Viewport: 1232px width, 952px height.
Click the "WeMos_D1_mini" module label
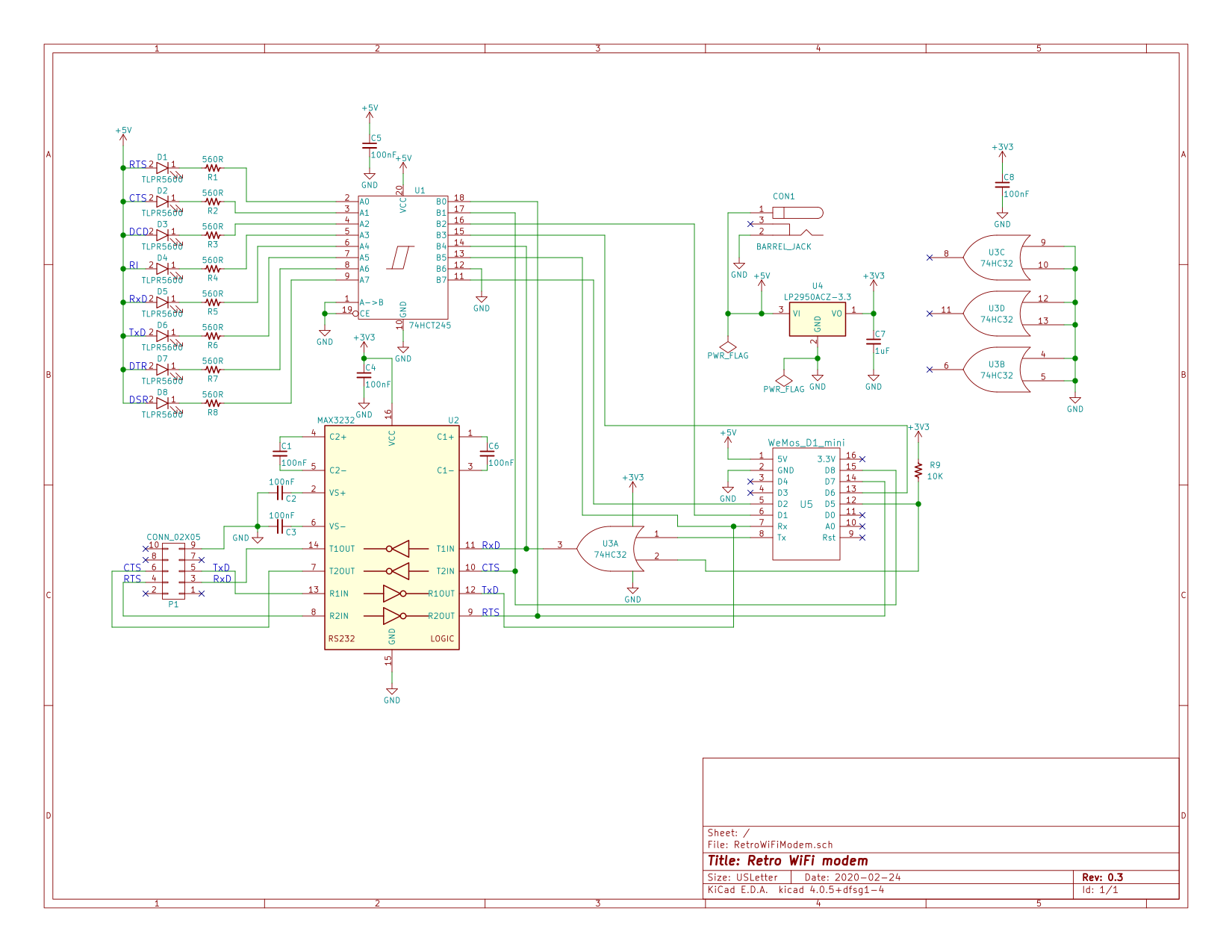(806, 443)
